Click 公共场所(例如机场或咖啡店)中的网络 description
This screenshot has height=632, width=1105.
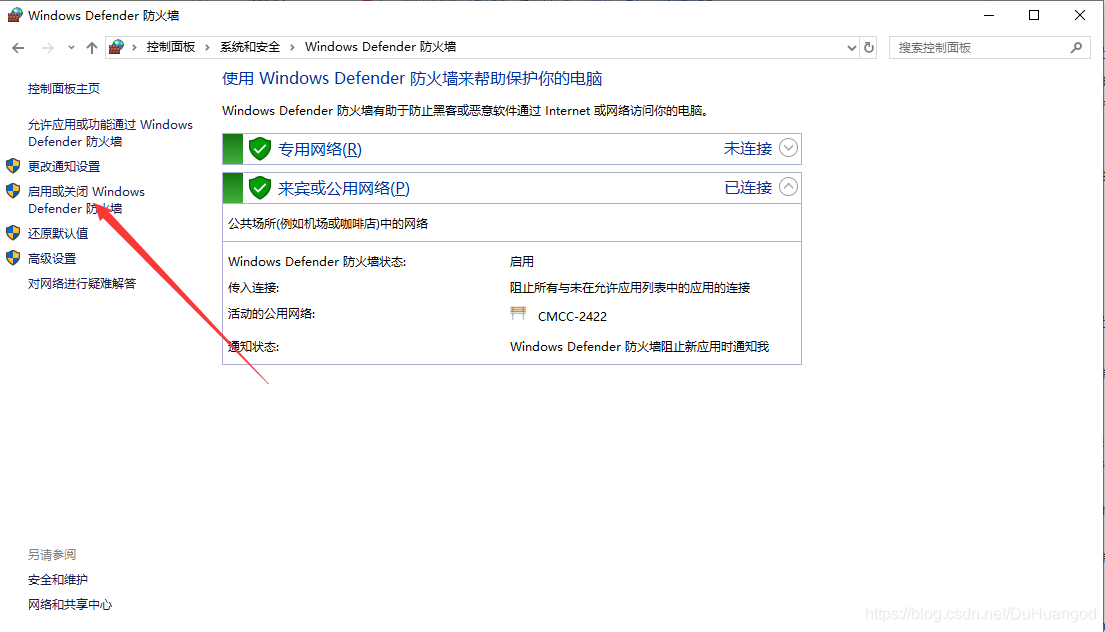328,223
